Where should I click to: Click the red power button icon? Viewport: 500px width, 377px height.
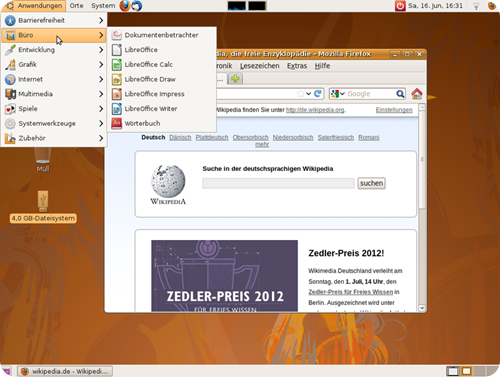coord(400,6)
